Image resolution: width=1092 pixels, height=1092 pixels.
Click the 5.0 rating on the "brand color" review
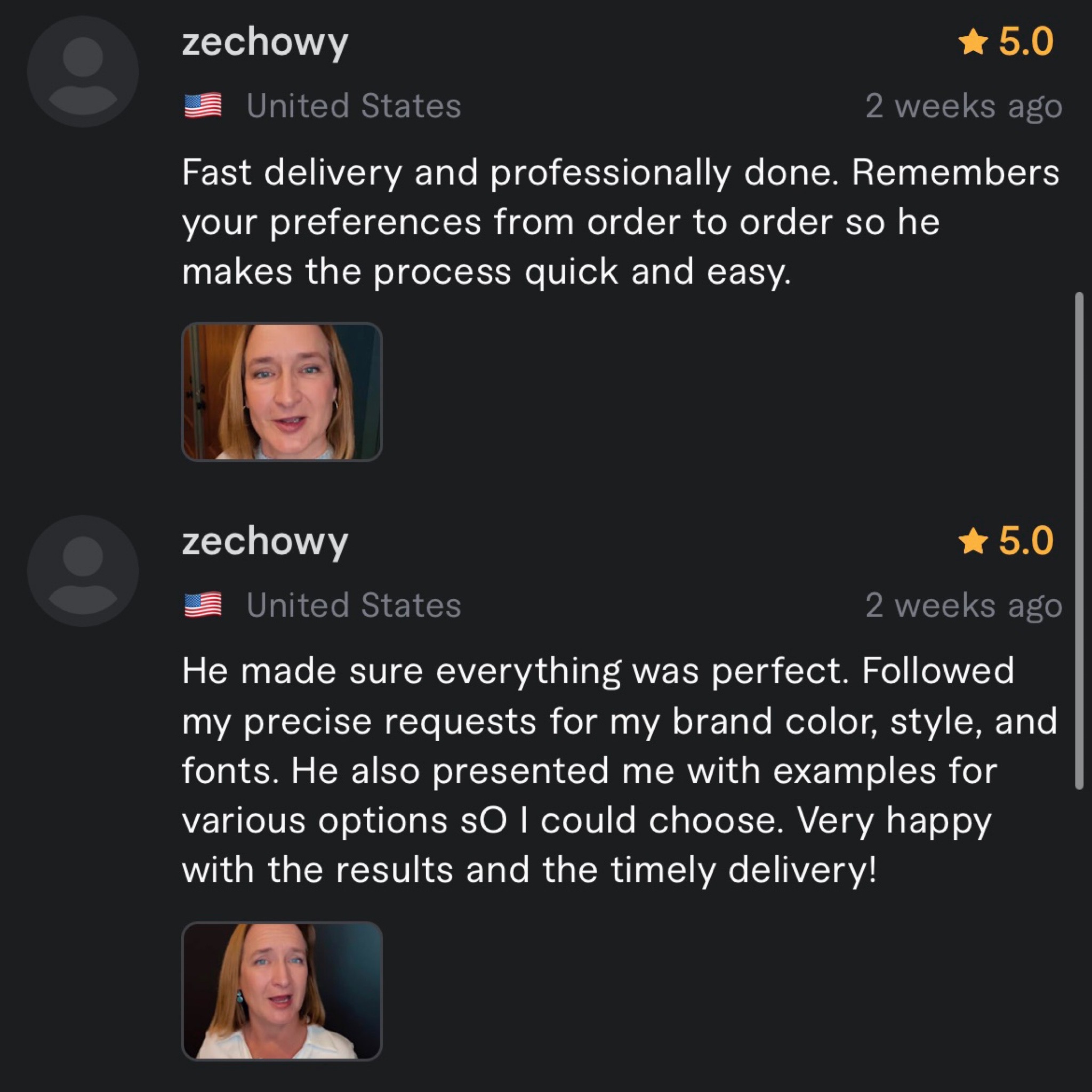[1026, 542]
